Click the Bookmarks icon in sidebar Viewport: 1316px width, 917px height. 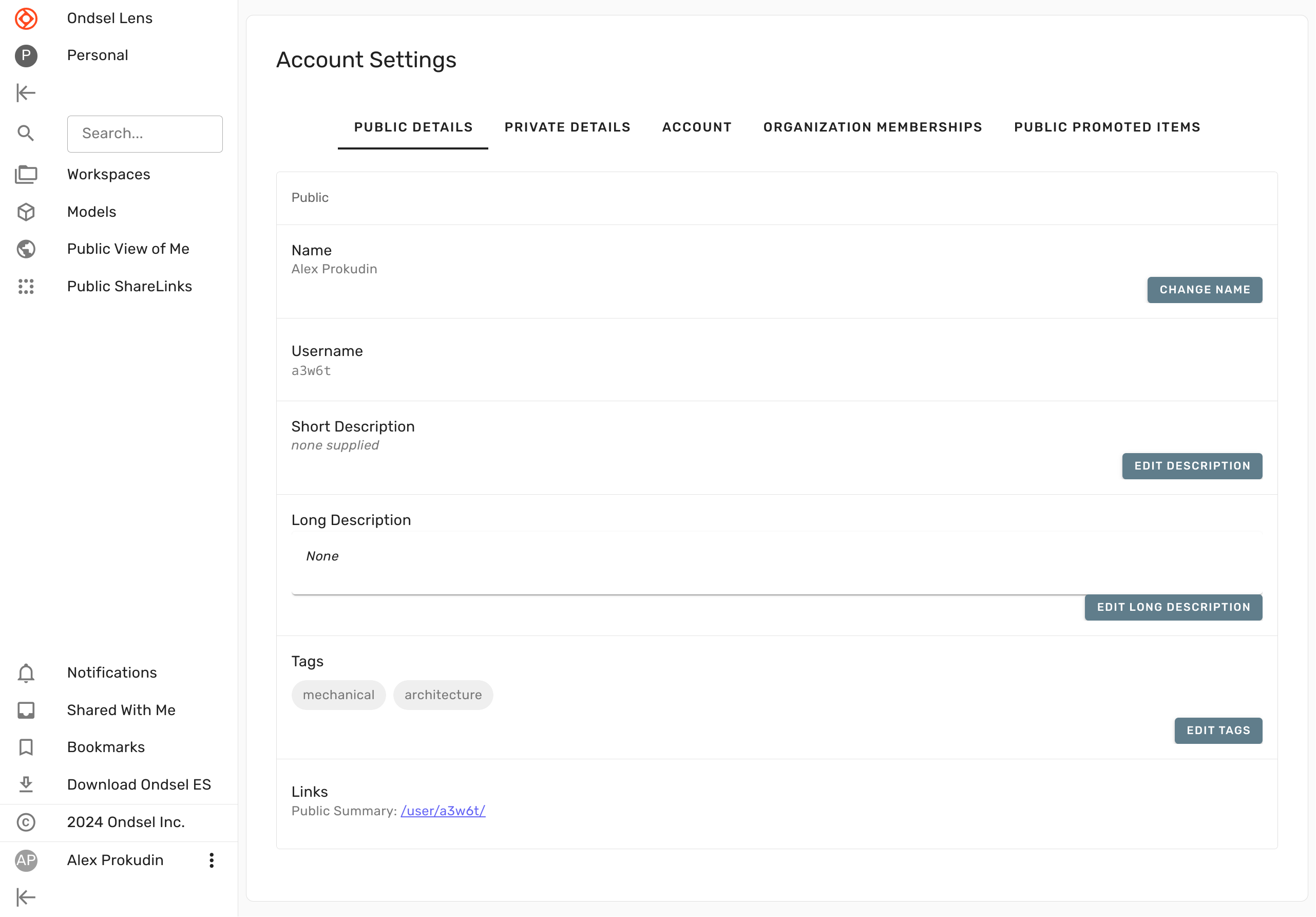click(26, 747)
